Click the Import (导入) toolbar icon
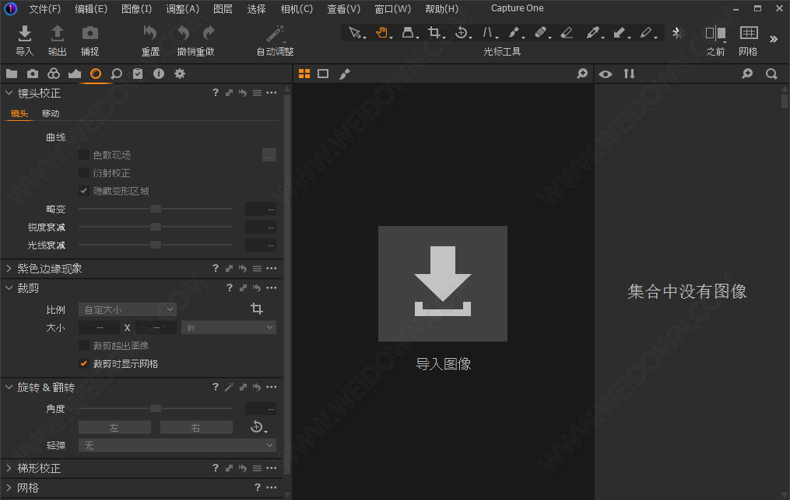Image resolution: width=790 pixels, height=500 pixels. coord(24,33)
